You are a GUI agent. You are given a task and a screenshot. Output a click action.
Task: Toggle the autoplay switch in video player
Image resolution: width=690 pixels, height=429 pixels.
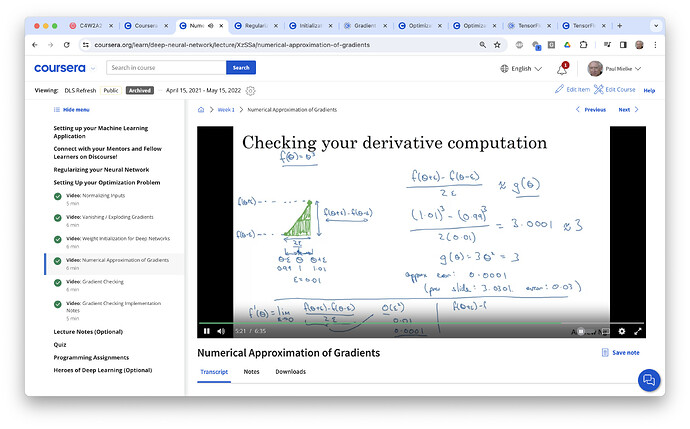pos(581,331)
